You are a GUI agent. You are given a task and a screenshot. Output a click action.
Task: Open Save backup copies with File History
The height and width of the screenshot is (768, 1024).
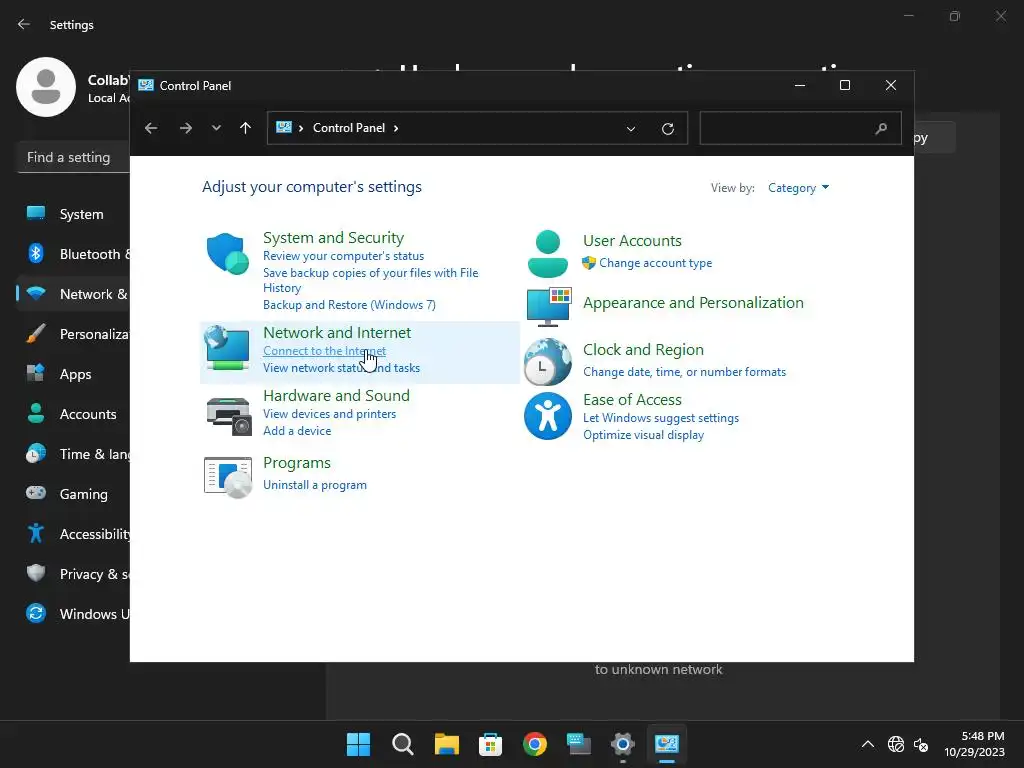[370, 280]
